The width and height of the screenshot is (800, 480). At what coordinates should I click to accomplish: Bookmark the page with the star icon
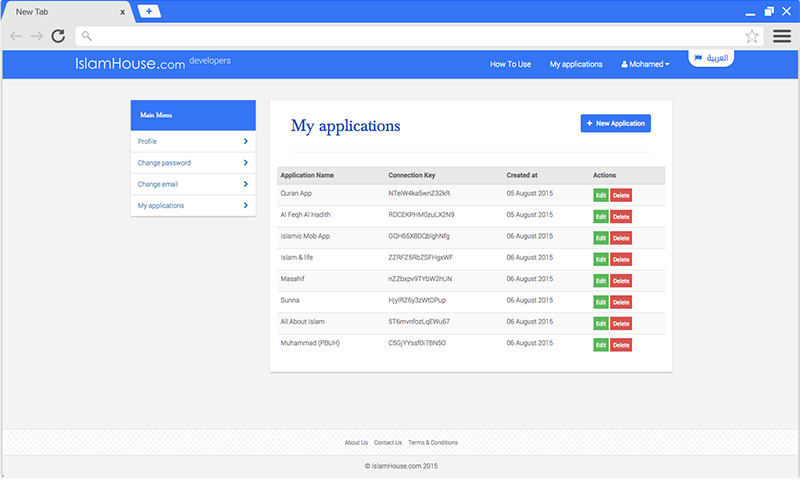[x=752, y=36]
